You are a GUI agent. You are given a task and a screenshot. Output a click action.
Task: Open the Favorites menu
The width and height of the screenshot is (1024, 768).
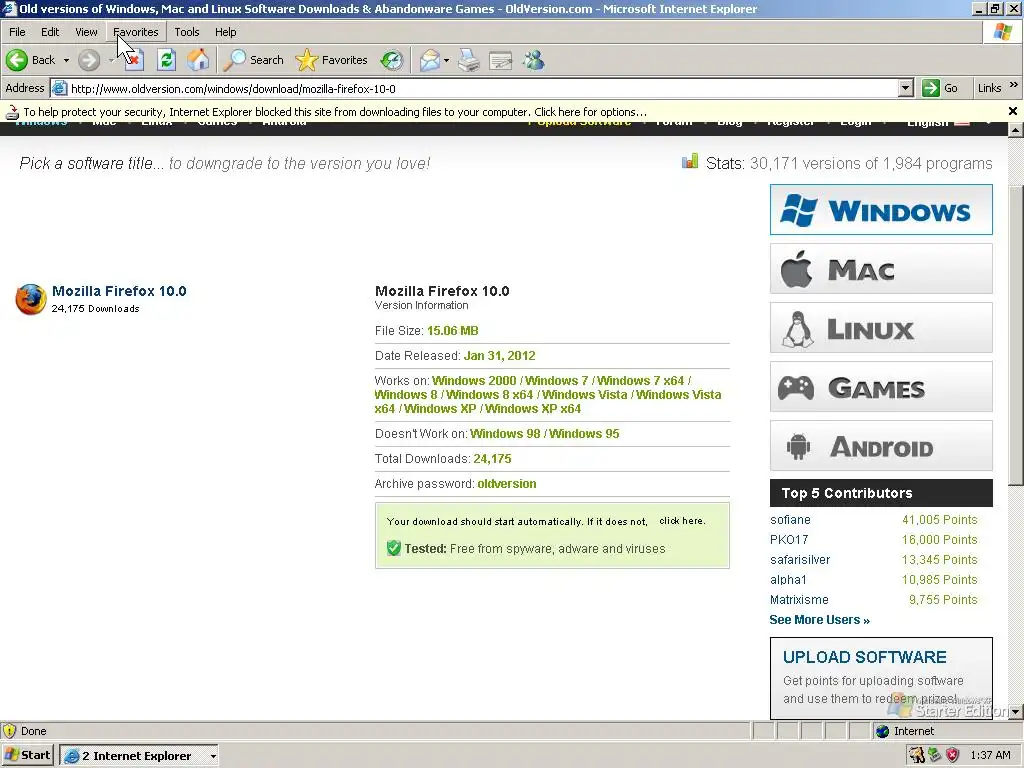point(136,32)
